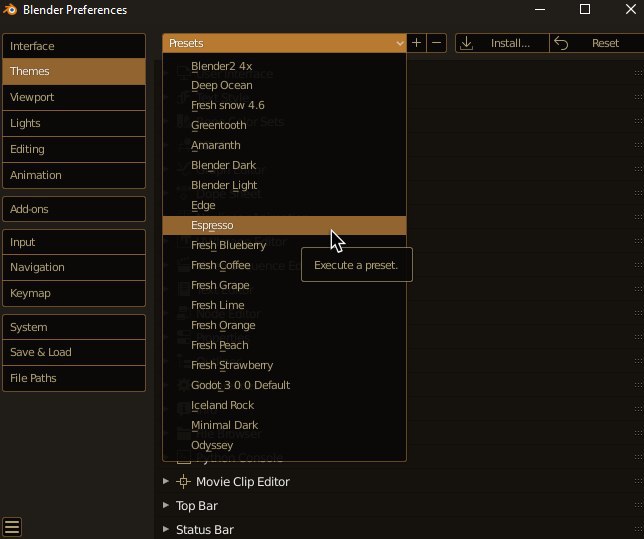Open the Presets dropdown
Image resolution: width=644 pixels, height=539 pixels.
pyautogui.click(x=284, y=43)
